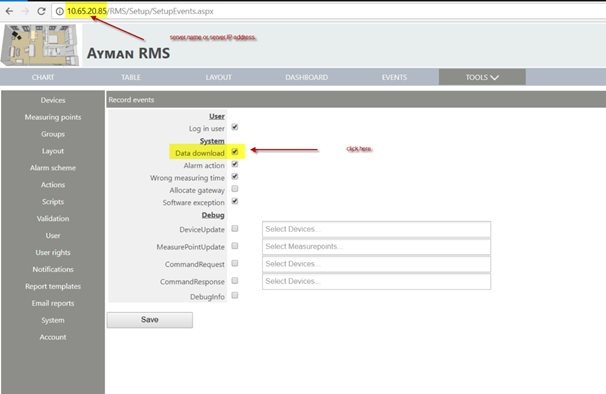Enable the MeasurePointUpdate checkbox
This screenshot has height=394, width=606.
click(235, 246)
